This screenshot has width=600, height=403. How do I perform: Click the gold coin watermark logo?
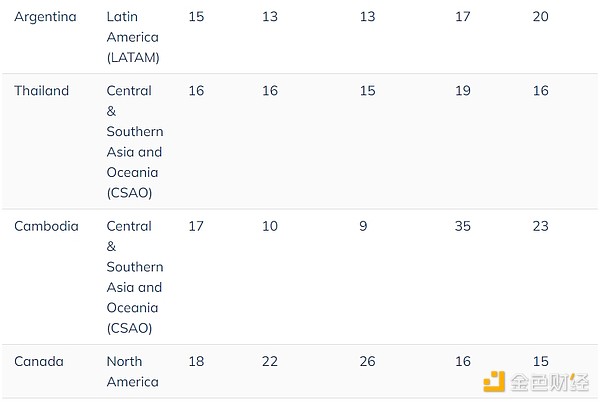point(496,381)
